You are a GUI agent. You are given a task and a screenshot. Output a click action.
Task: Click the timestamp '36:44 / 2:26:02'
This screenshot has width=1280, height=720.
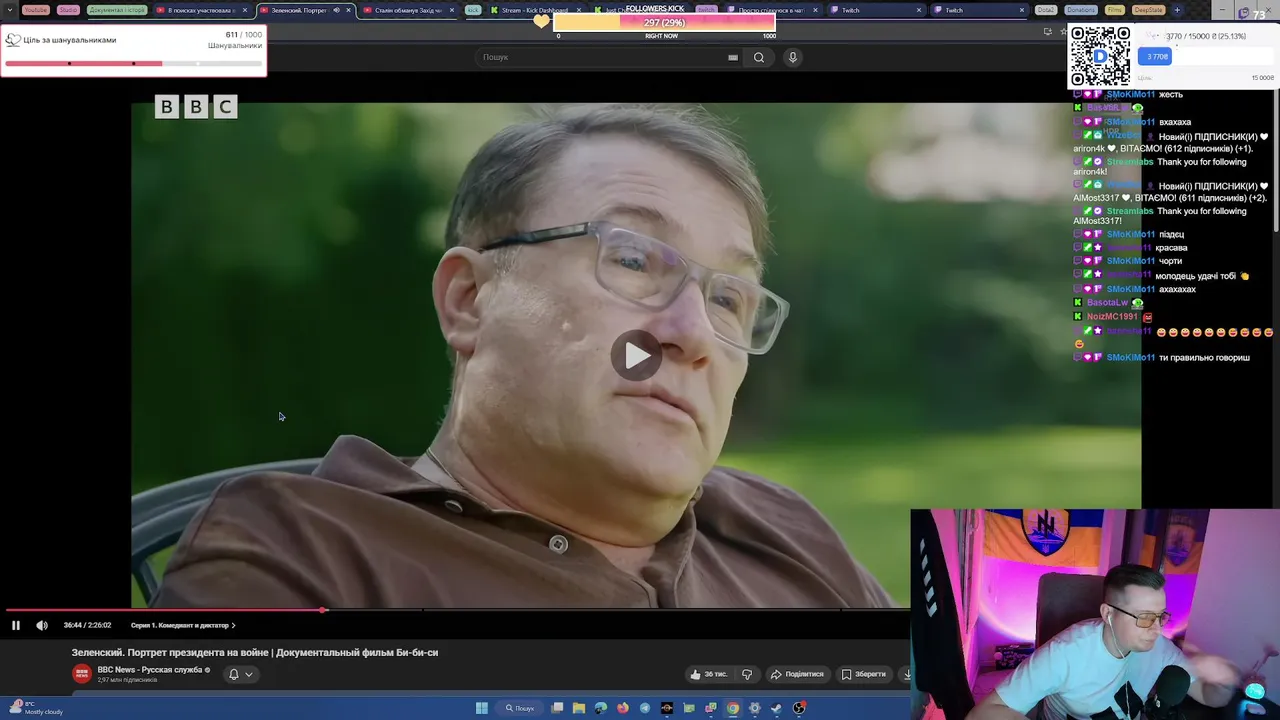[87, 625]
